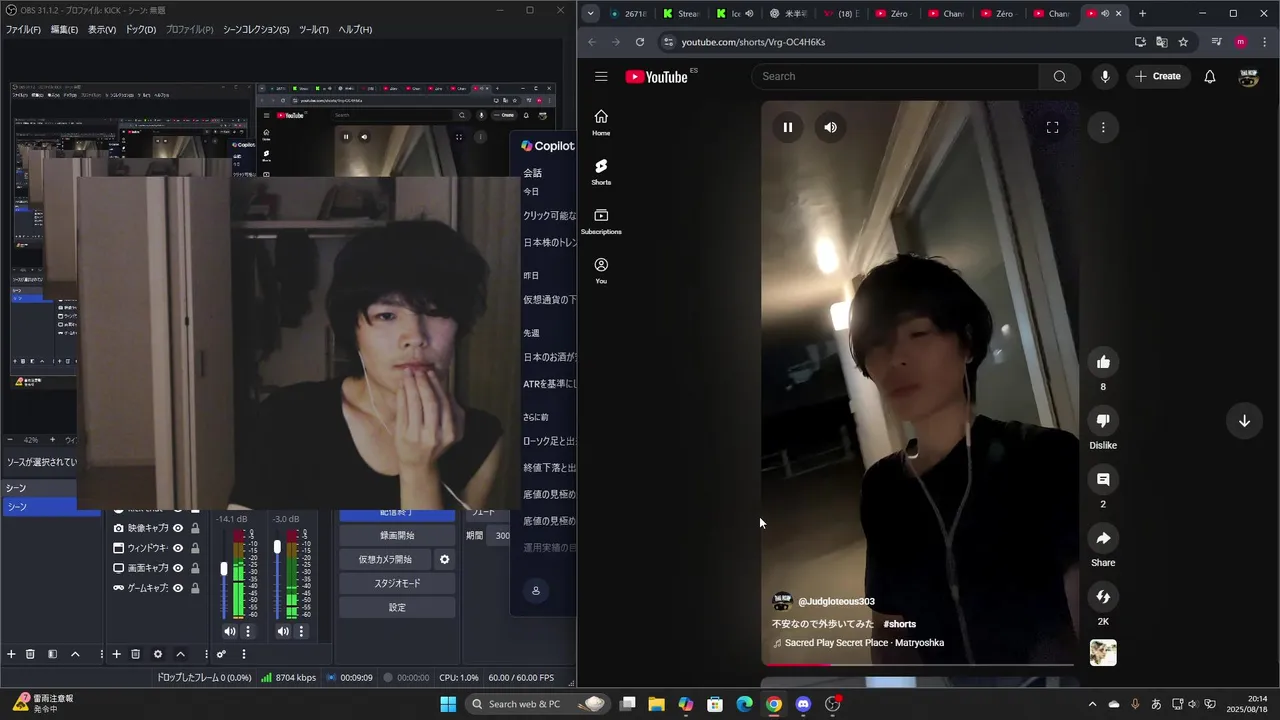Screen dimensions: 1280x720
Task: Open Subscriptions in YouTube sidebar
Action: pos(601,221)
